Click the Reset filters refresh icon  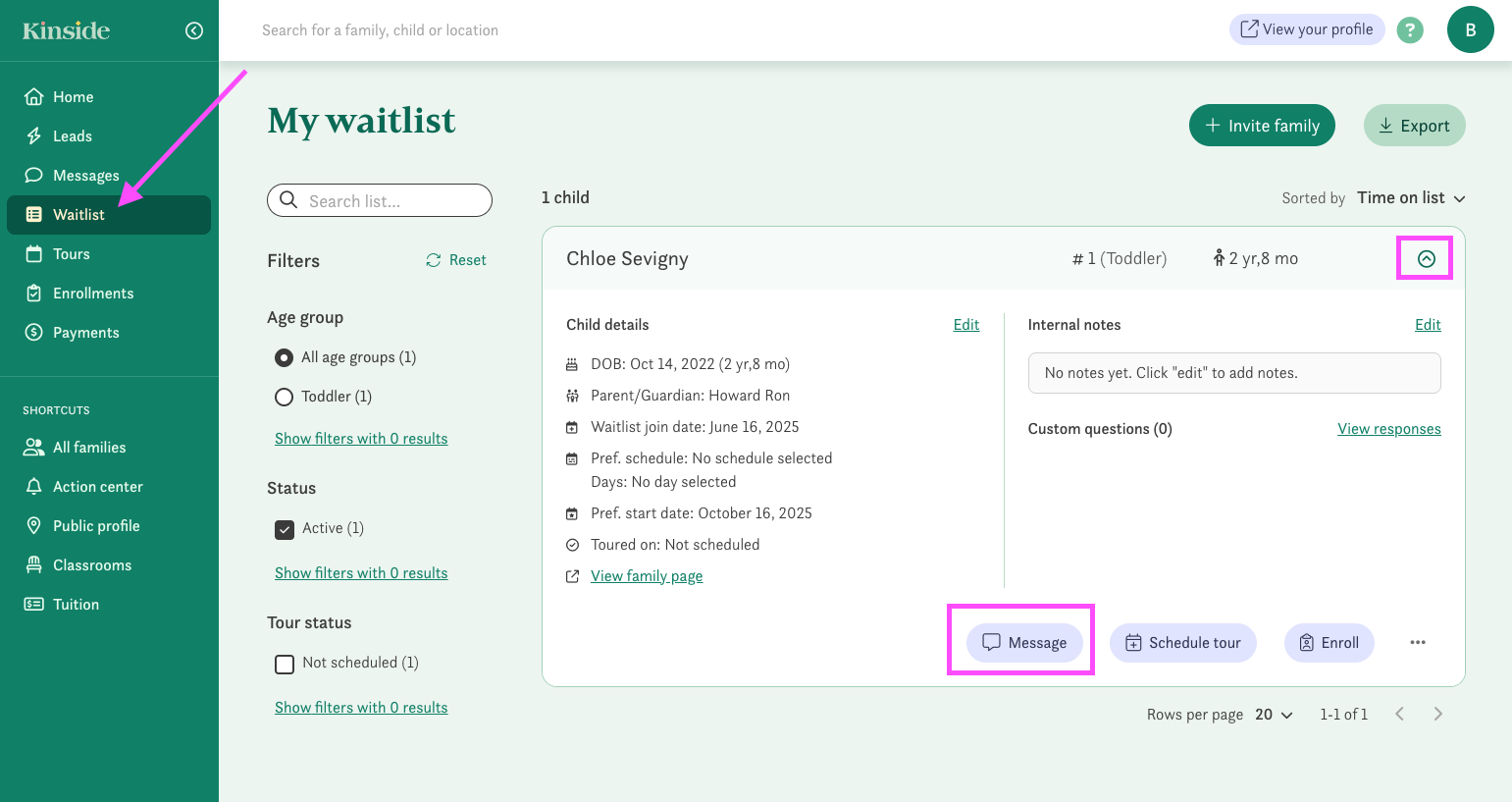tap(433, 260)
